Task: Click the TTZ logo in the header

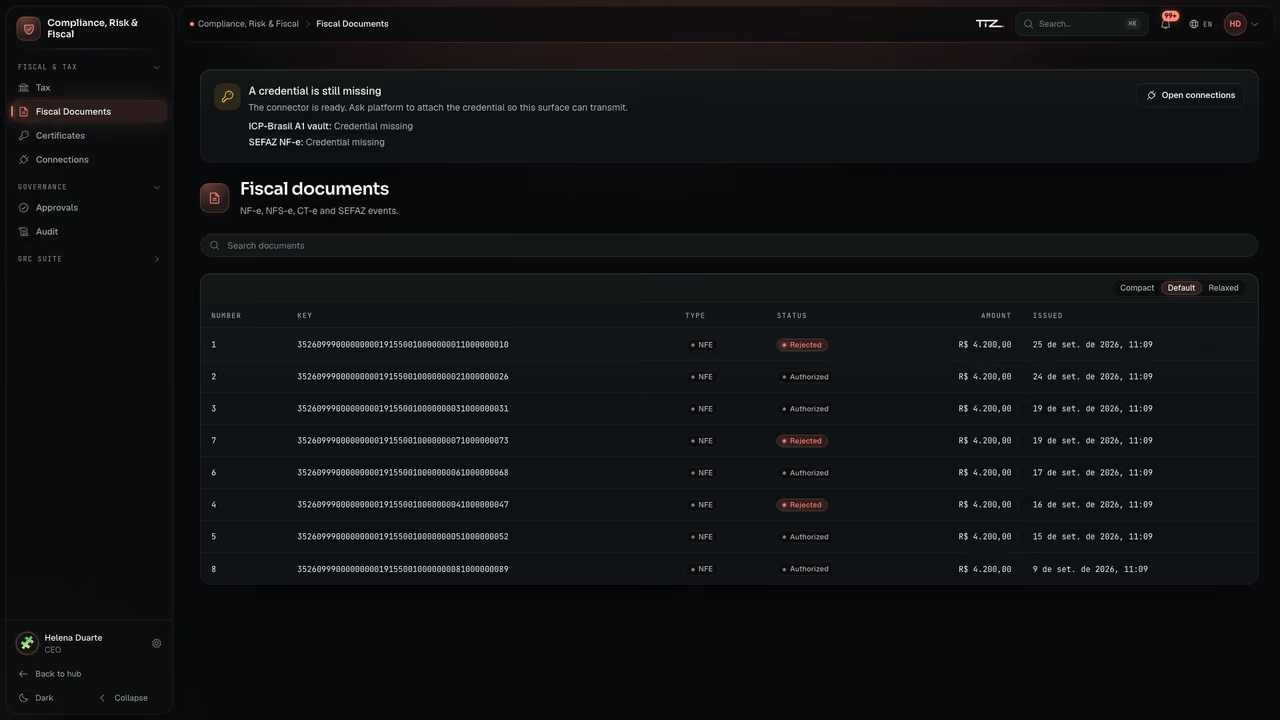Action: (989, 24)
